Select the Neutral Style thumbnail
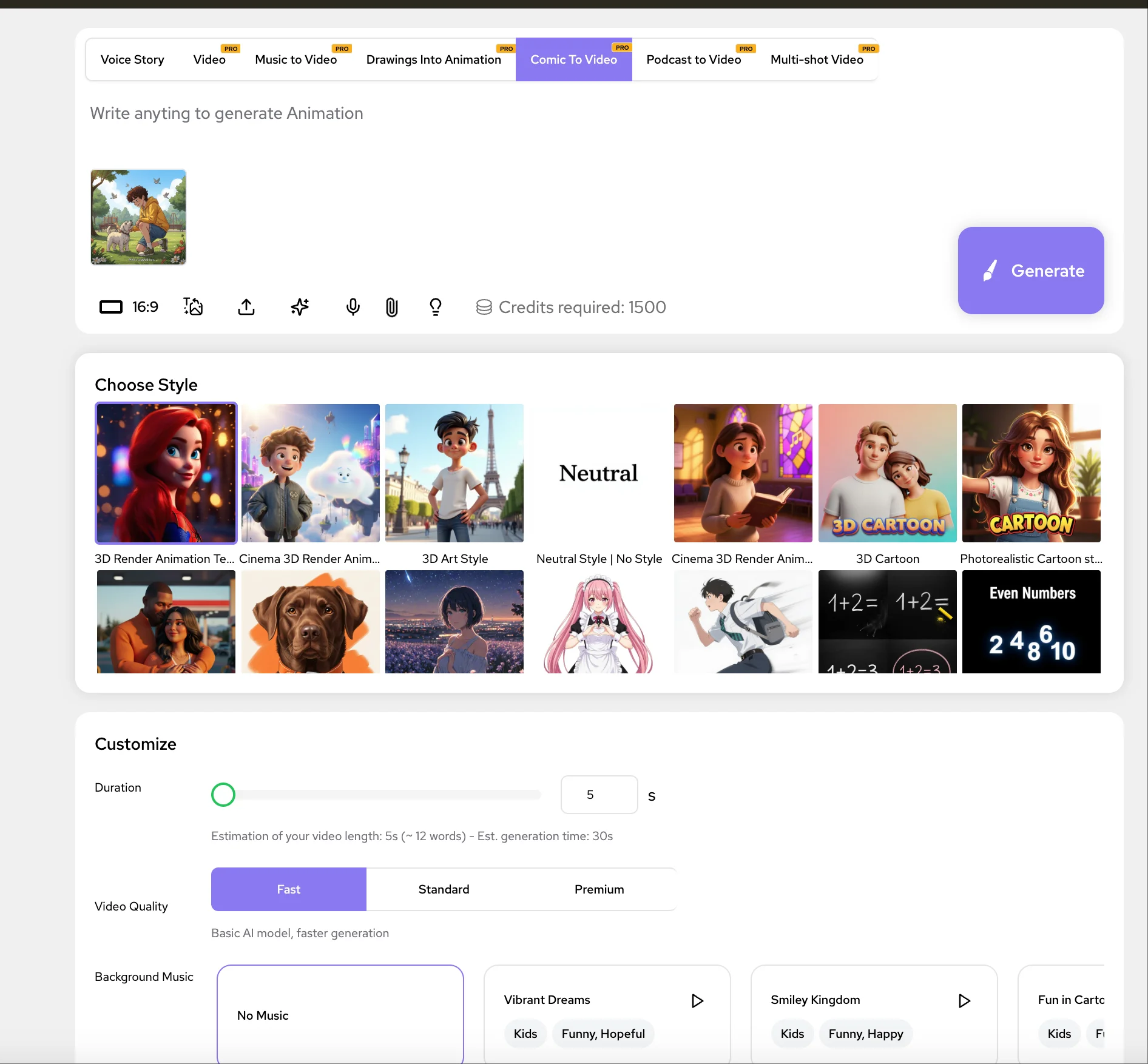1148x1064 pixels. pyautogui.click(x=598, y=473)
